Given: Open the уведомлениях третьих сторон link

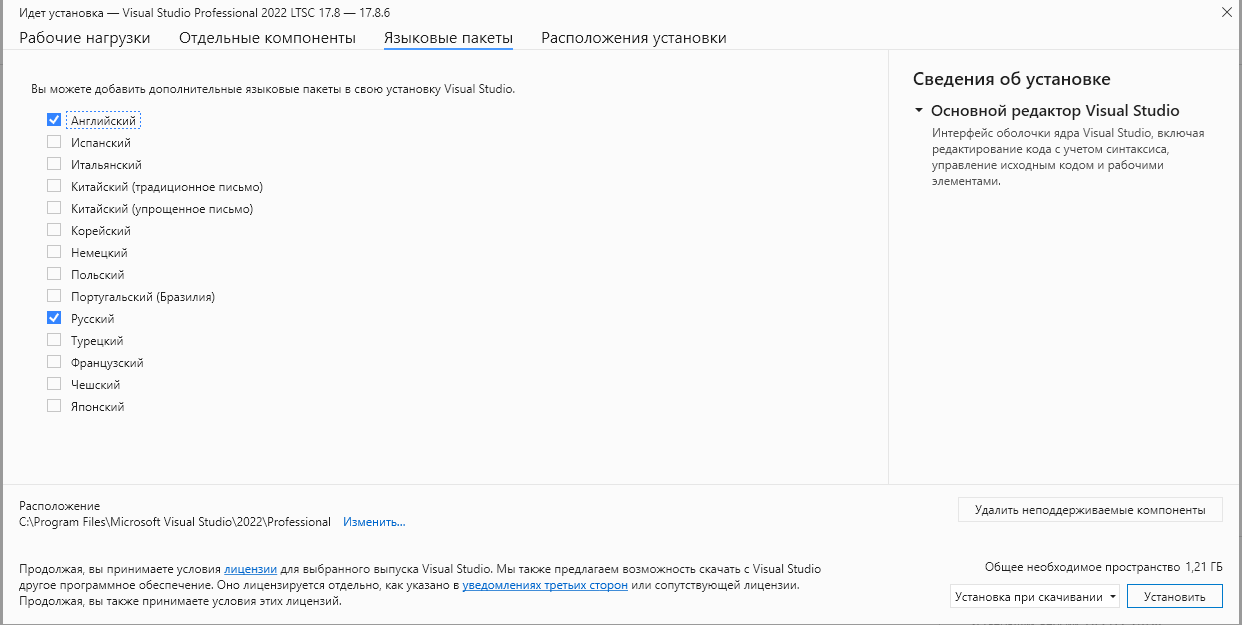Looking at the screenshot, I should (545, 585).
